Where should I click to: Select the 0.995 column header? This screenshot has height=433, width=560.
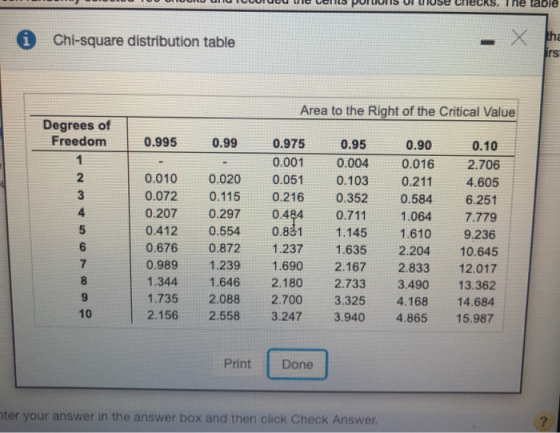pyautogui.click(x=160, y=142)
